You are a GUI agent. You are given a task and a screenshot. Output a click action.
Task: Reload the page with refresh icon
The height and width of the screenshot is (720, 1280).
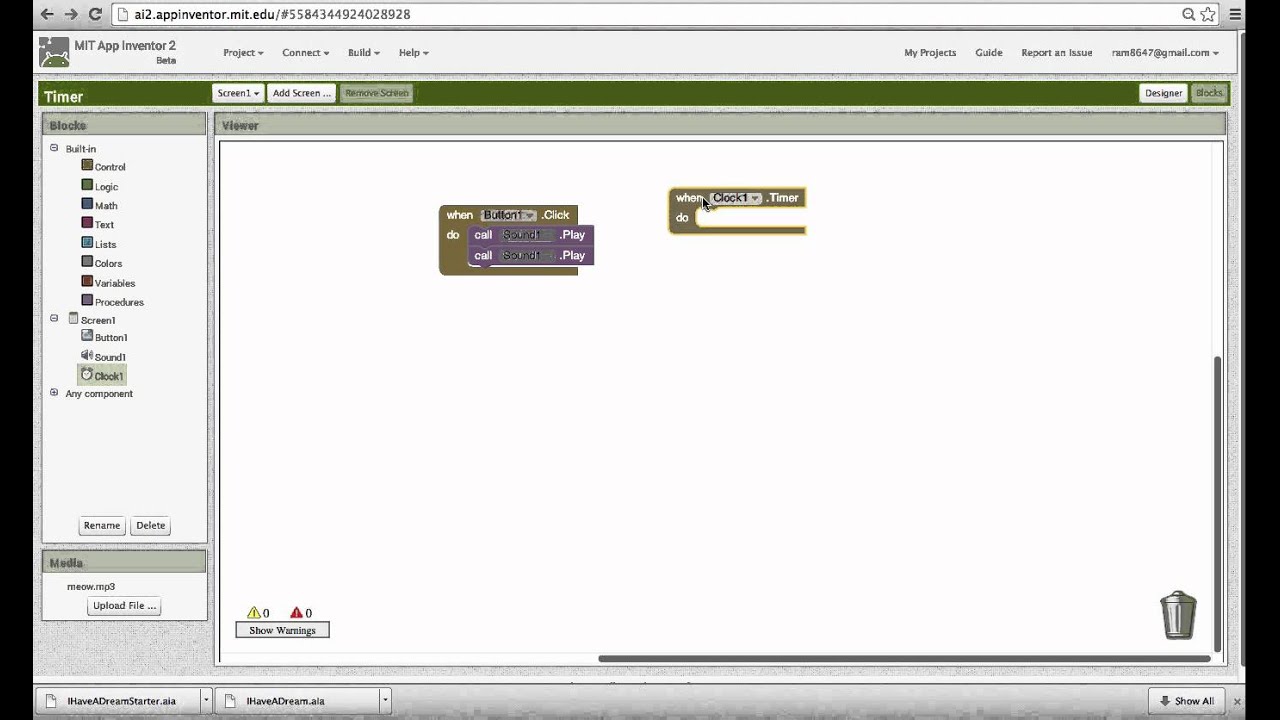click(95, 14)
